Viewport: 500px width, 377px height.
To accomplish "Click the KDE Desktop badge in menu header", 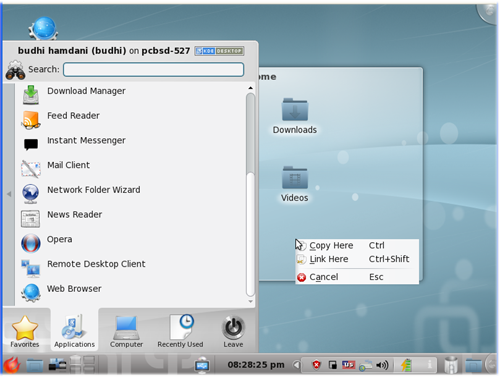I will (x=219, y=51).
